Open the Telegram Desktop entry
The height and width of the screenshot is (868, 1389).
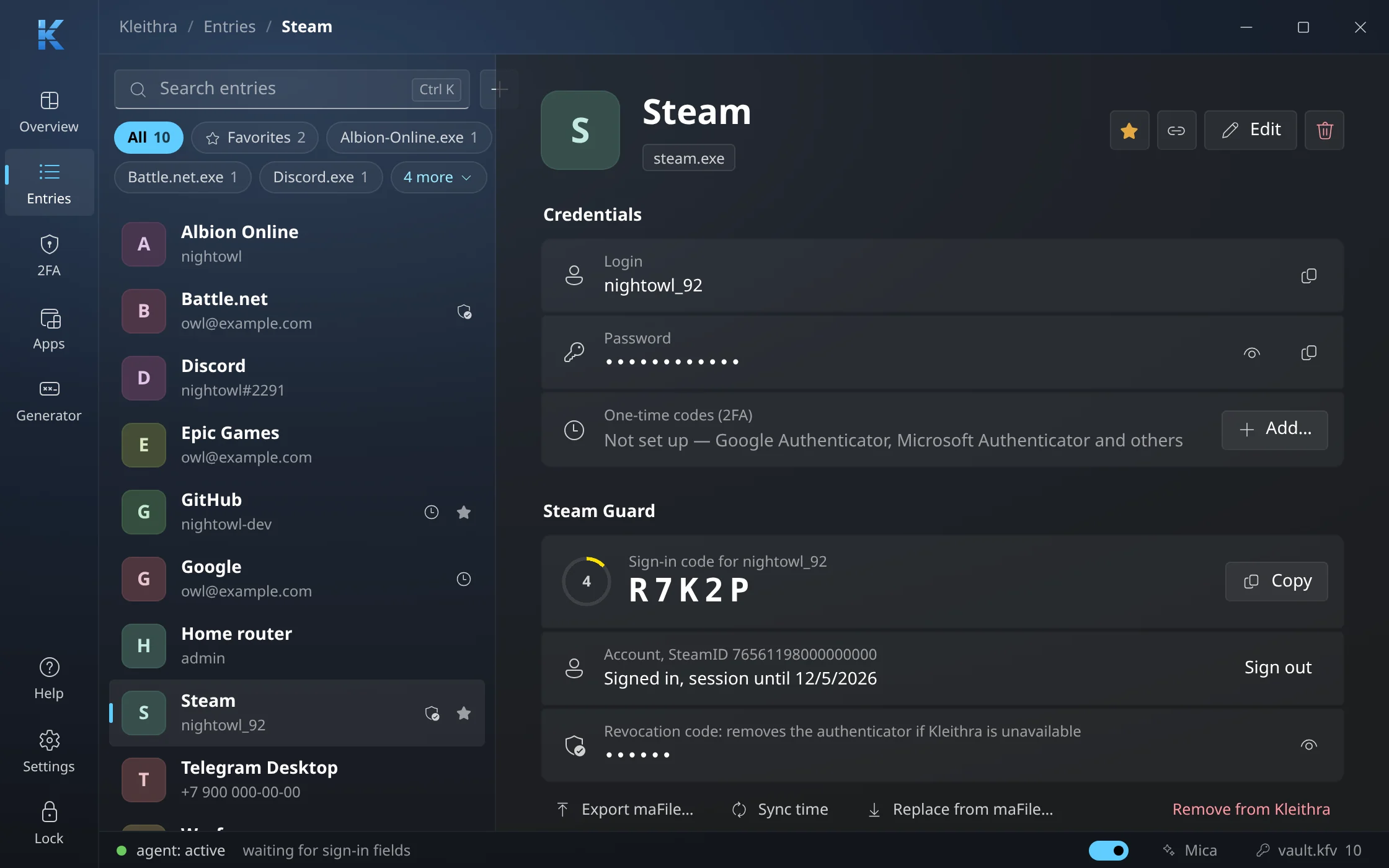point(297,780)
